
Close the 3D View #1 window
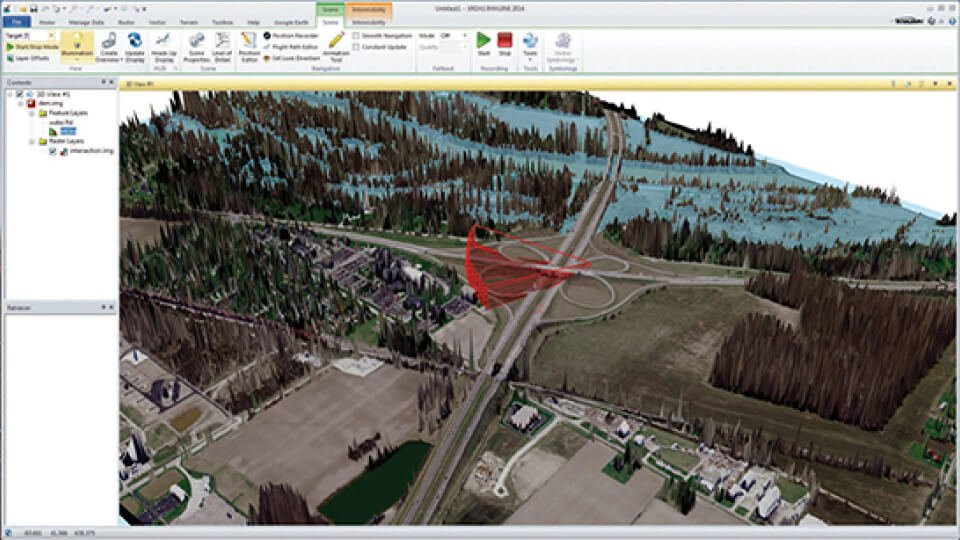point(950,83)
